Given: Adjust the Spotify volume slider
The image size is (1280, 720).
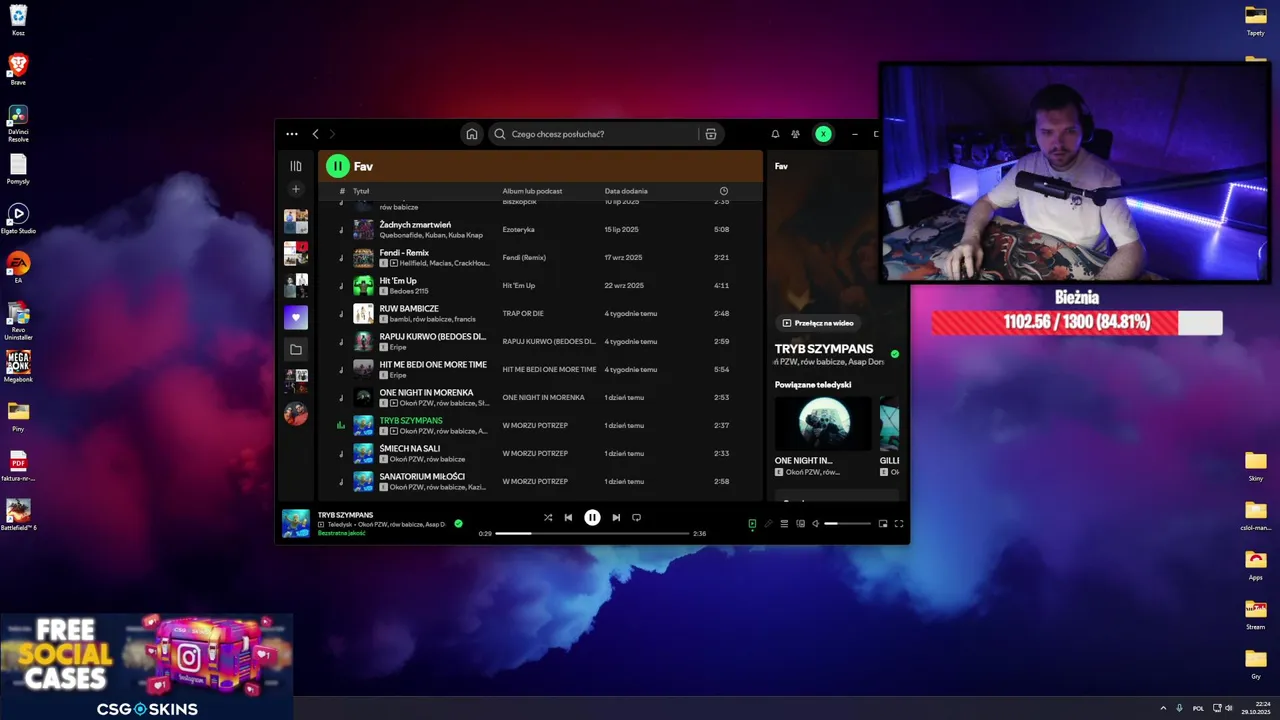Looking at the screenshot, I should click(847, 523).
